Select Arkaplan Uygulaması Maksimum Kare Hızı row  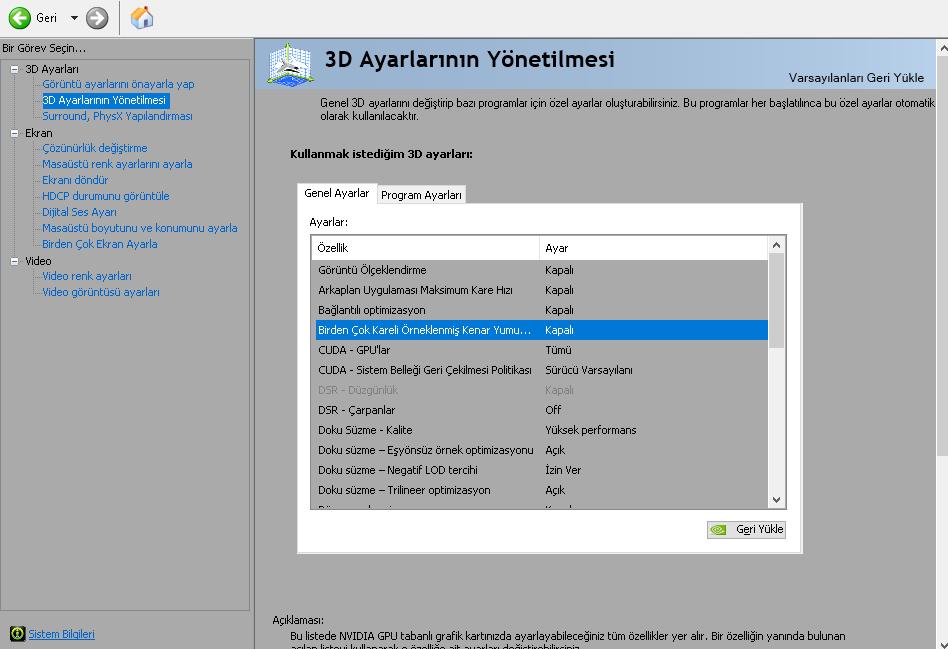[540, 290]
